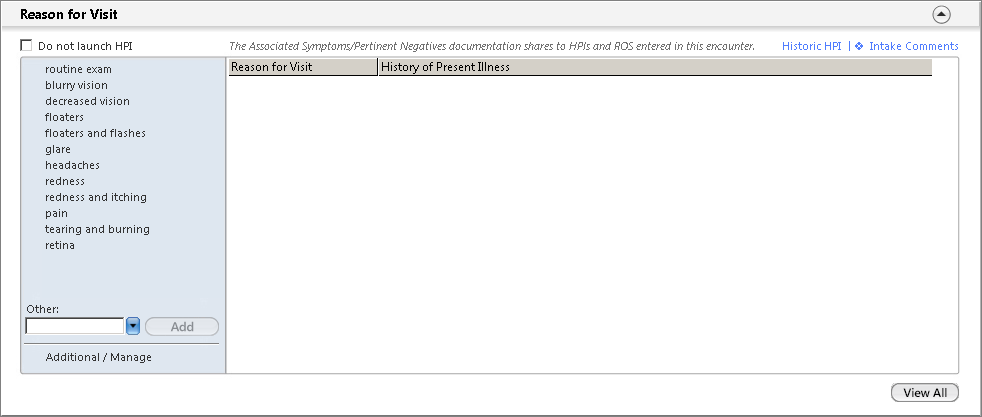Image resolution: width=982 pixels, height=417 pixels.
Task: Collapse the Reason for Visit panel
Action: [x=941, y=14]
